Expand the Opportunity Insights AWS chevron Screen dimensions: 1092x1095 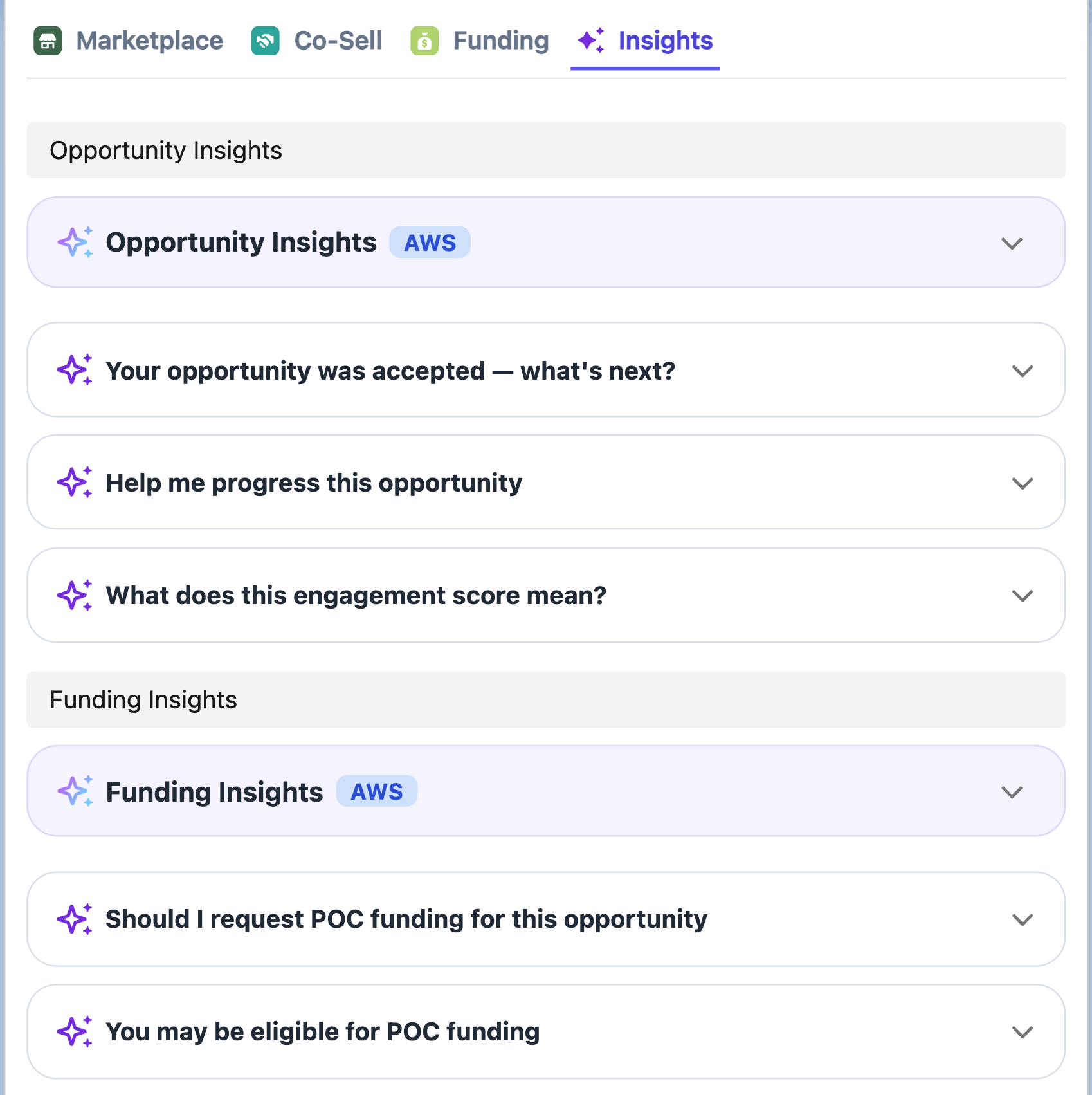[1012, 243]
